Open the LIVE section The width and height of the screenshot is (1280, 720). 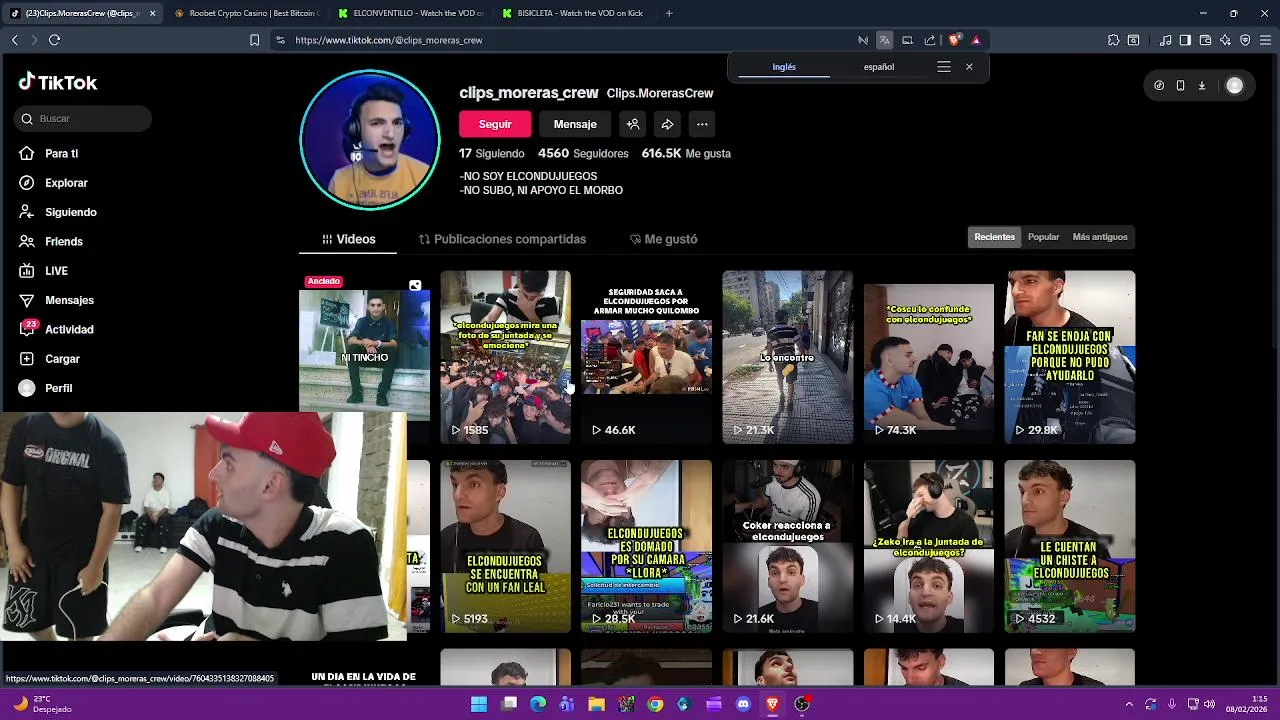tap(56, 271)
